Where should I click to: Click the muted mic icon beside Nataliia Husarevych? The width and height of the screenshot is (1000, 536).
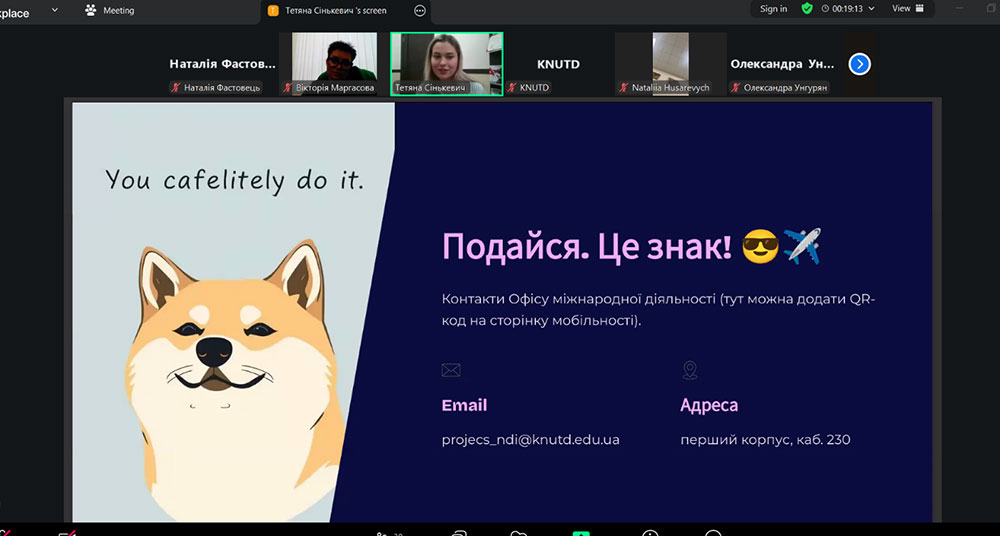click(x=624, y=88)
